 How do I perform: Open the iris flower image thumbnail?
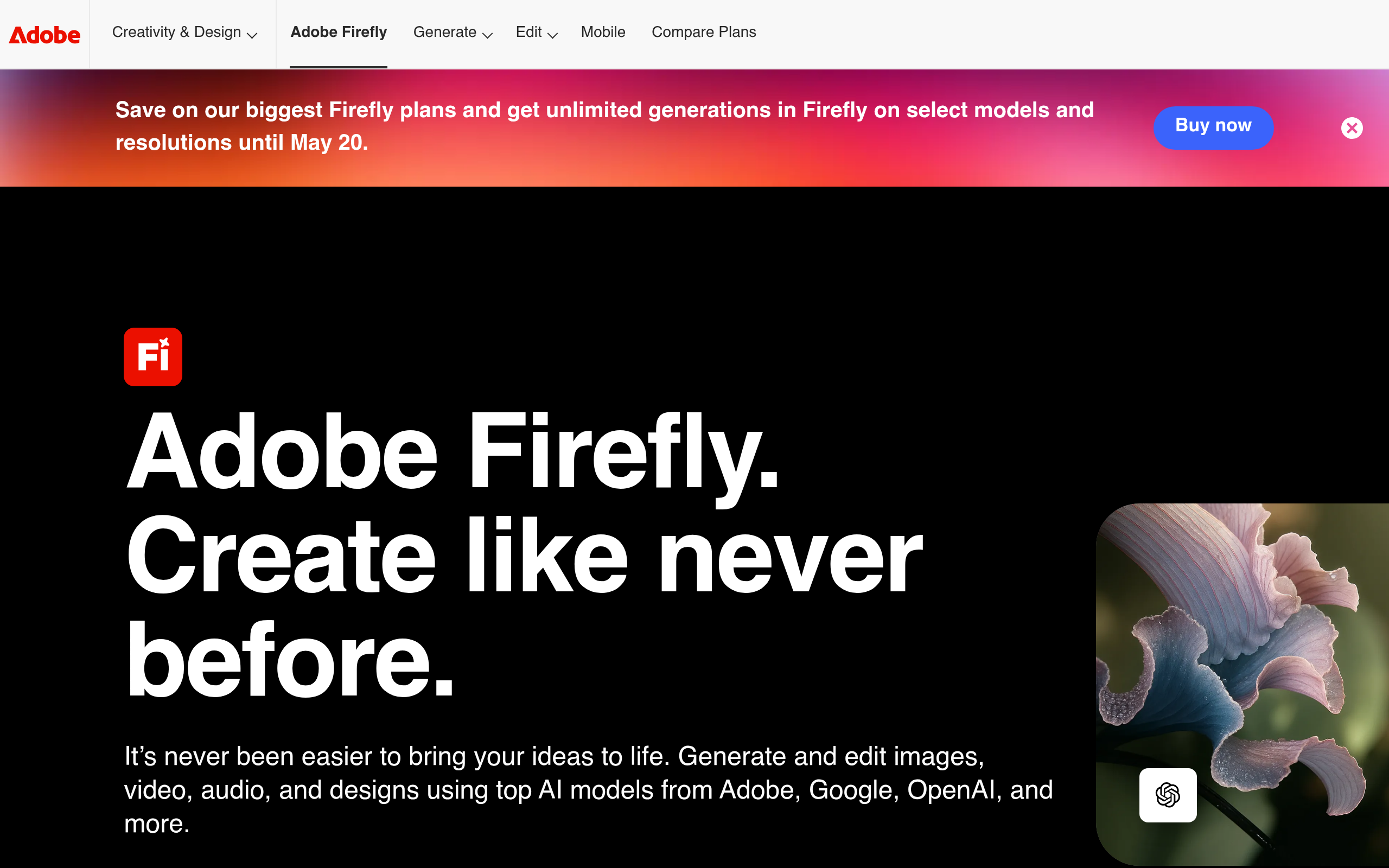click(x=1243, y=684)
